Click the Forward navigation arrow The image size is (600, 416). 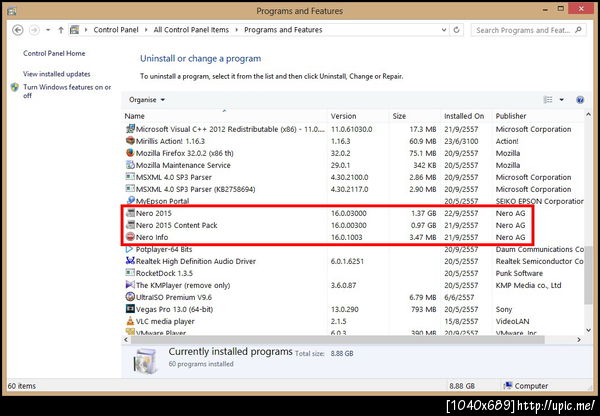(x=34, y=30)
